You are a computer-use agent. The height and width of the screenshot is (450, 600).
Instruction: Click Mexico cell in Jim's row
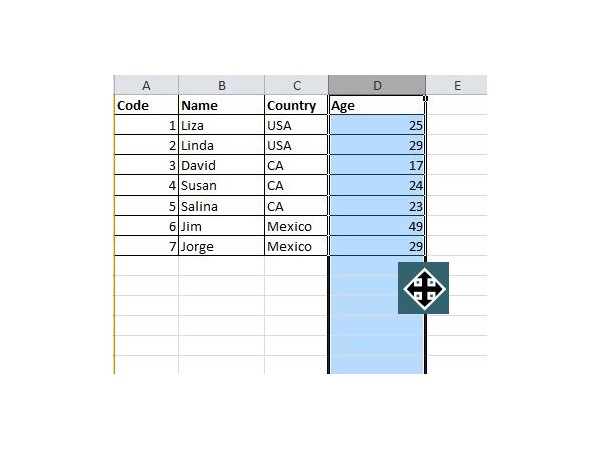click(x=297, y=226)
